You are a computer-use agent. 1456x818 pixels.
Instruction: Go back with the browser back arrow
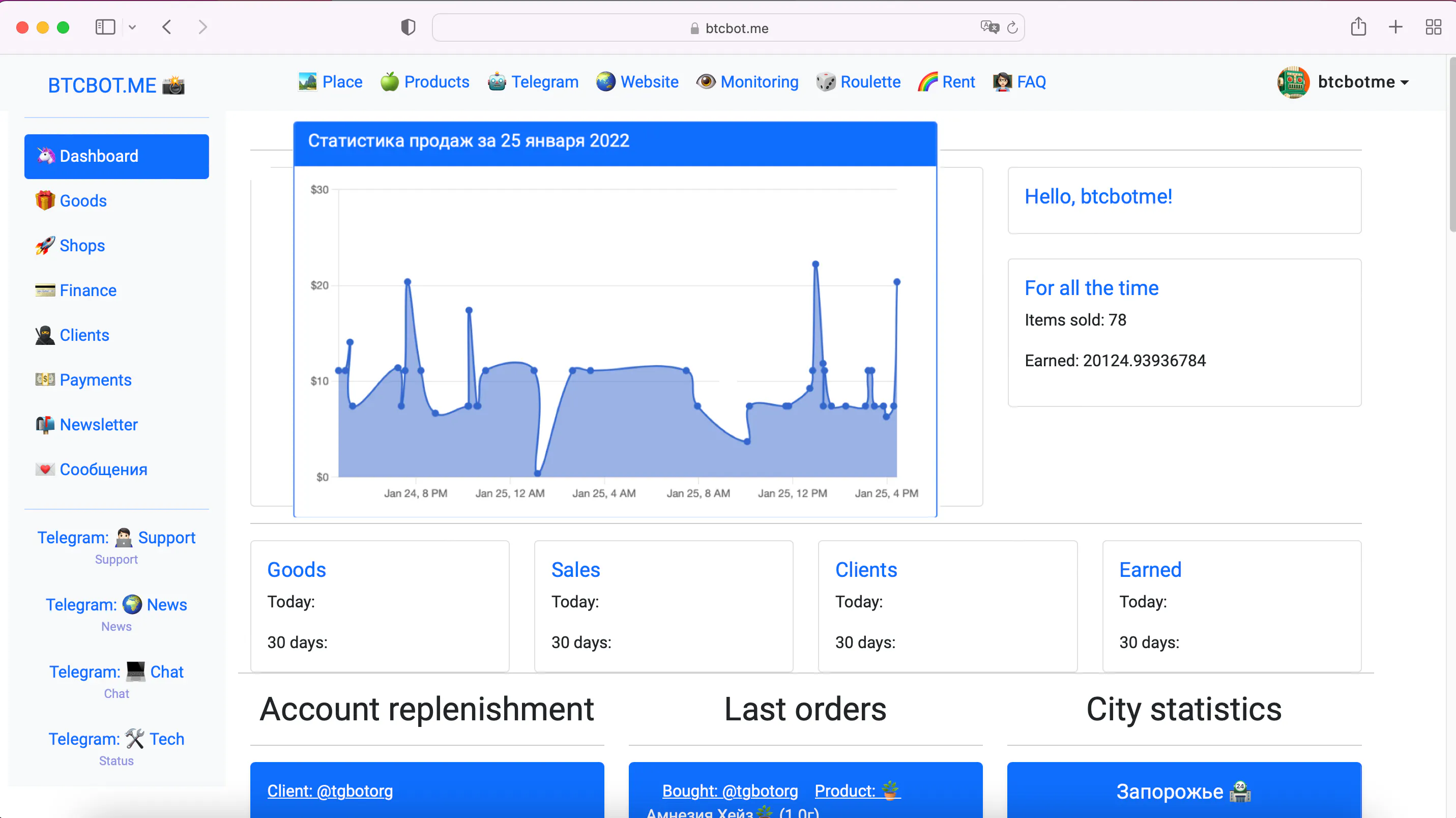coord(167,27)
